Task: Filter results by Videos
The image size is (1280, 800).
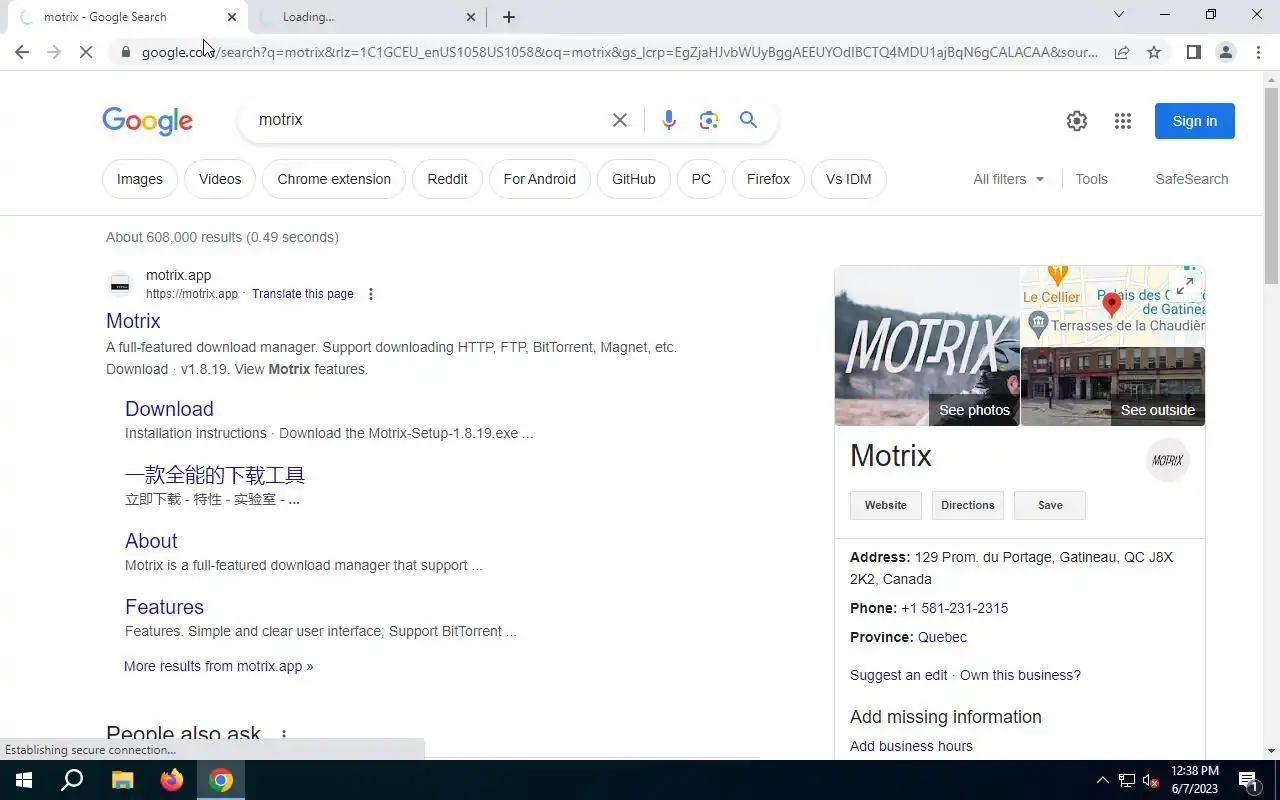Action: [220, 179]
